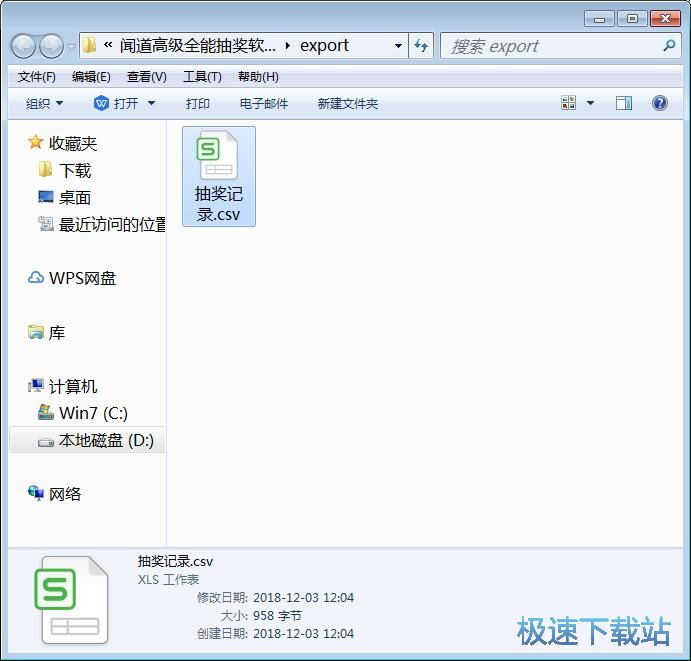The width and height of the screenshot is (691, 661).
Task: Close the export window
Action: (x=665, y=19)
